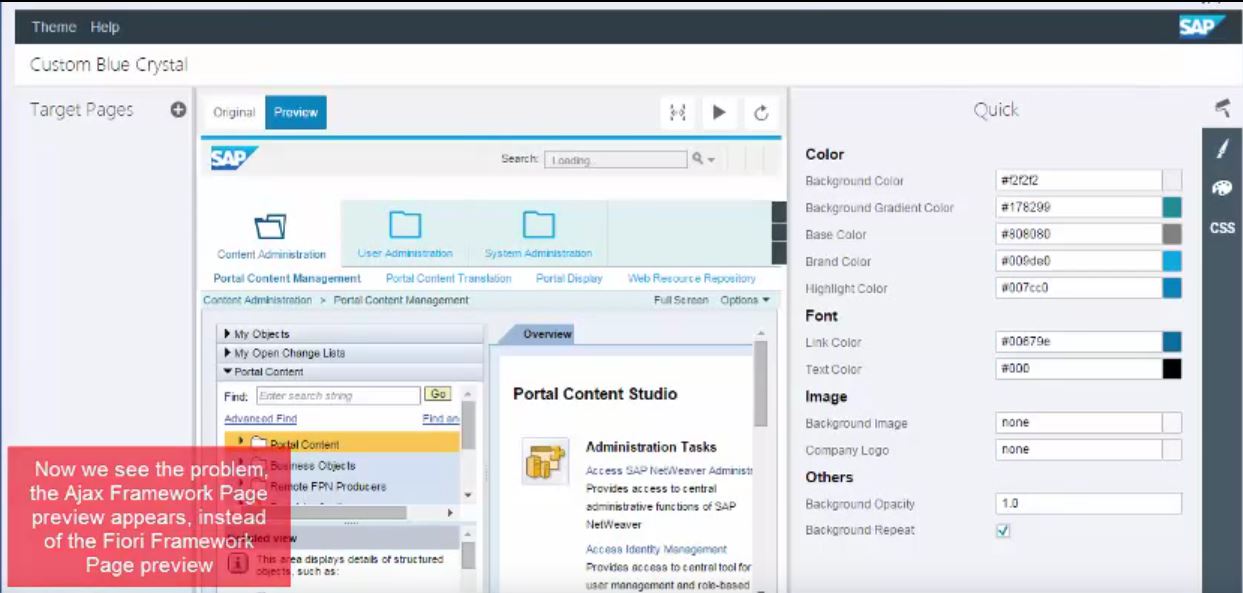
Task: Open User Administration folder icon
Action: pyautogui.click(x=405, y=225)
